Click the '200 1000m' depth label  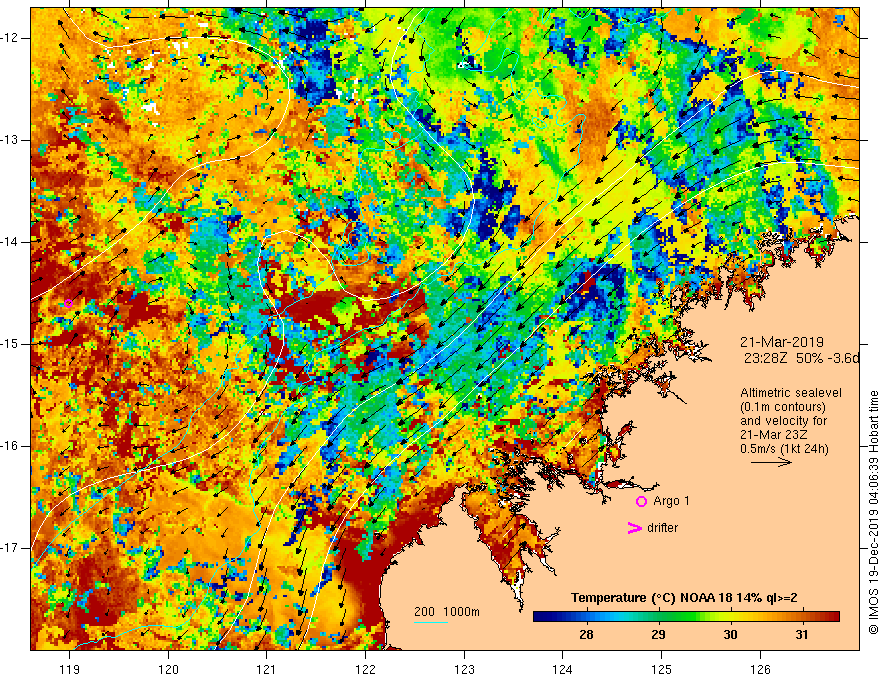[x=447, y=612]
